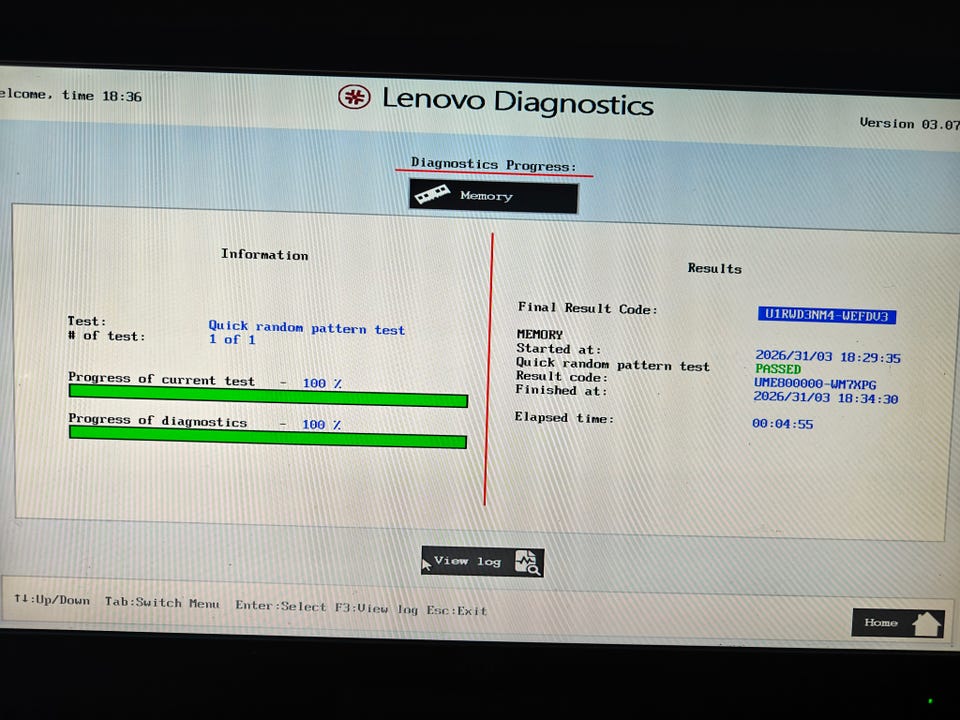
Task: Select the final result code U1RWD3NM4-WEFDV3
Action: click(827, 315)
